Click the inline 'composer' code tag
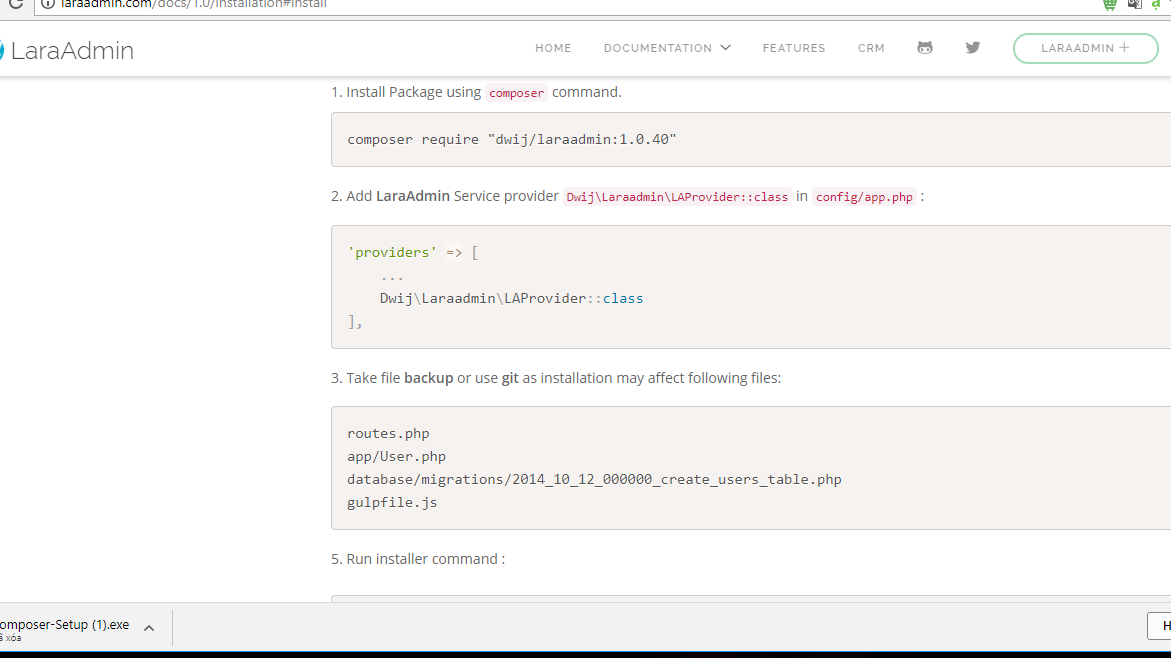The width and height of the screenshot is (1171, 658). tap(516, 93)
